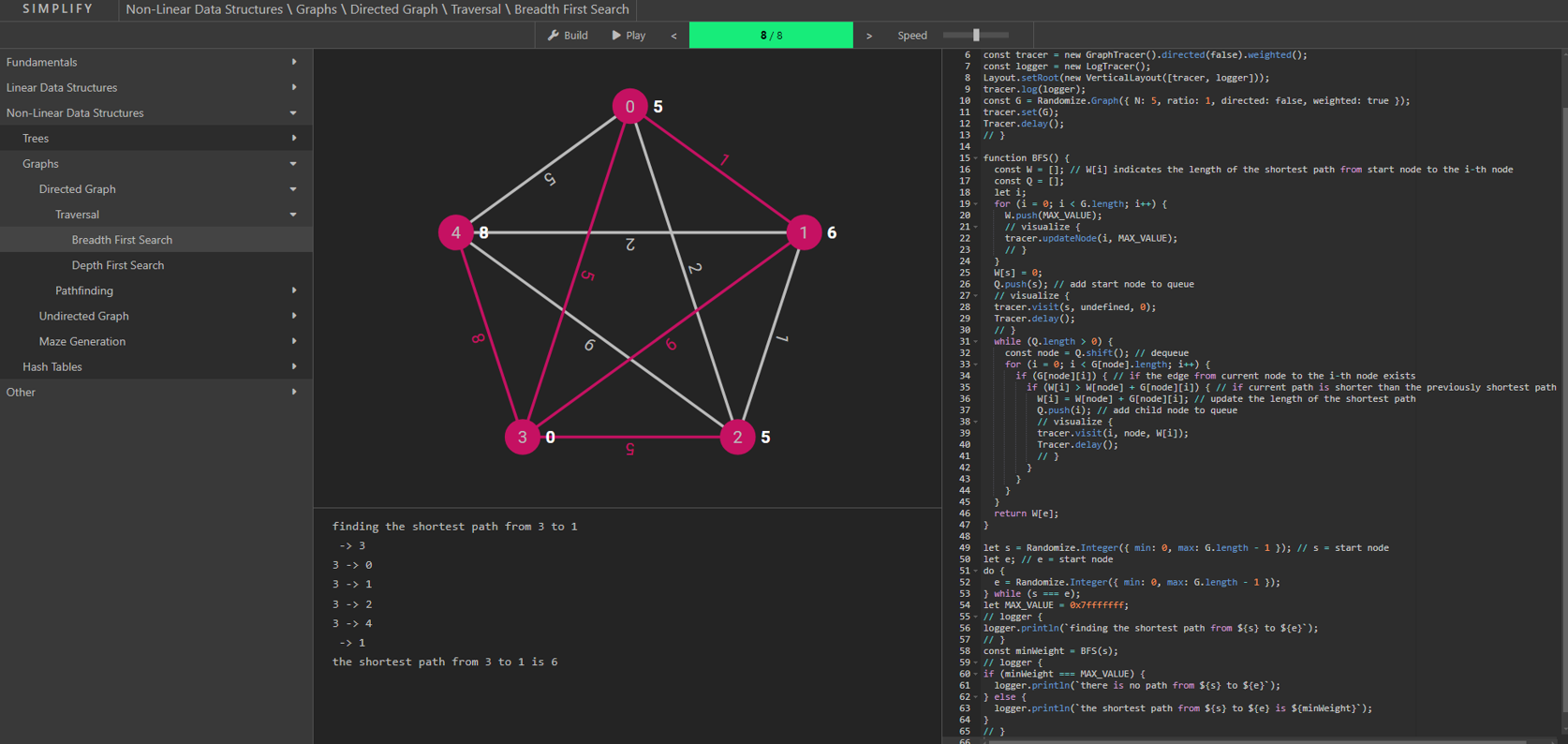
Task: Expand the Hash Tables section
Action: [155, 366]
